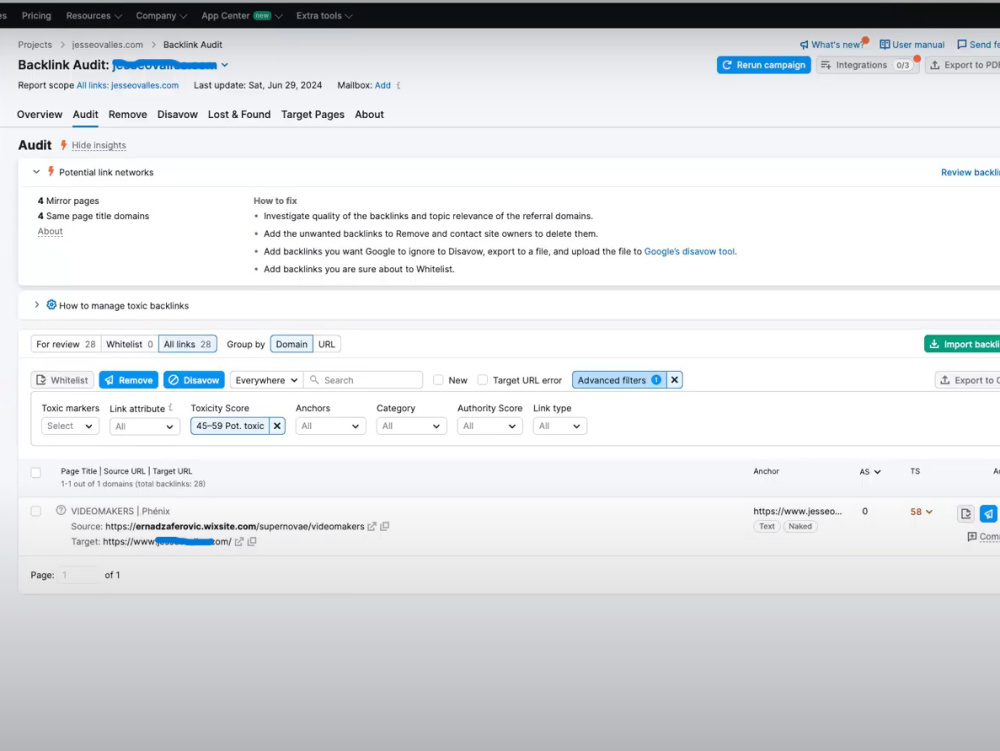
Task: Show All links 28
Action: 188,344
